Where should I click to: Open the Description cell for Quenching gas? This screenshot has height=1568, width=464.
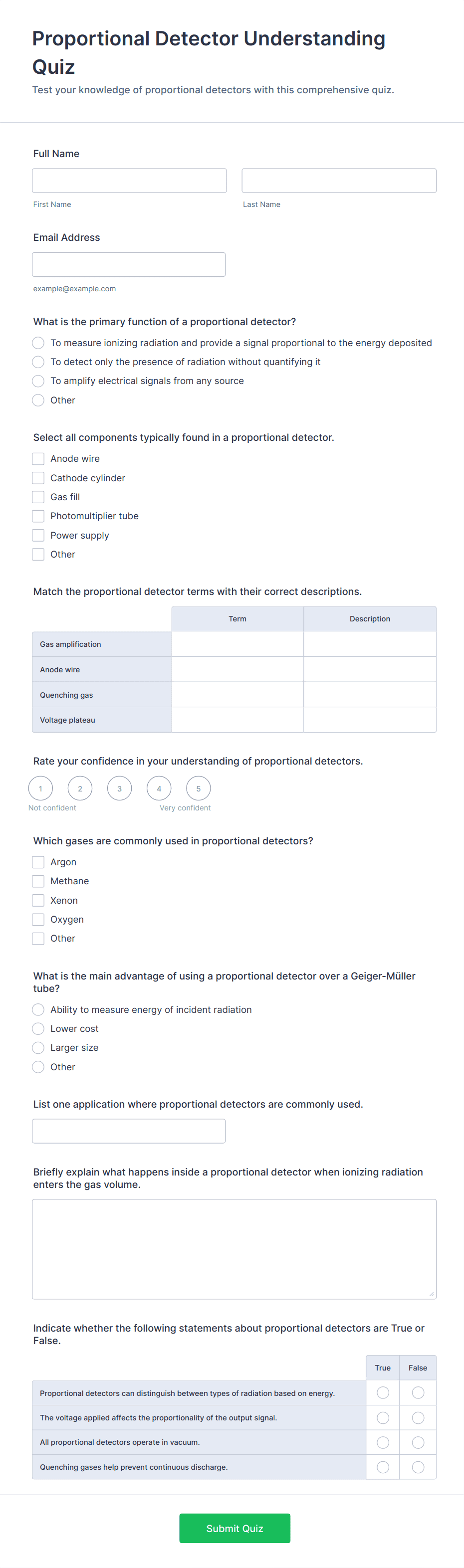click(x=370, y=695)
